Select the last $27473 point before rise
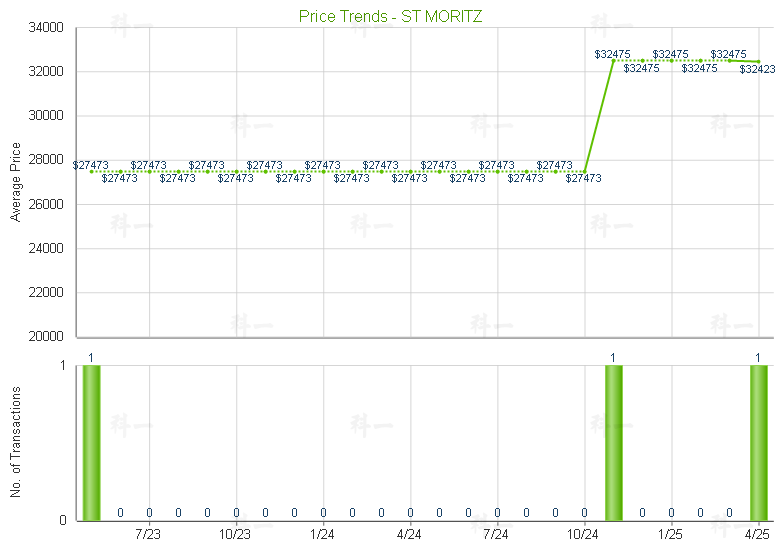 (x=585, y=172)
